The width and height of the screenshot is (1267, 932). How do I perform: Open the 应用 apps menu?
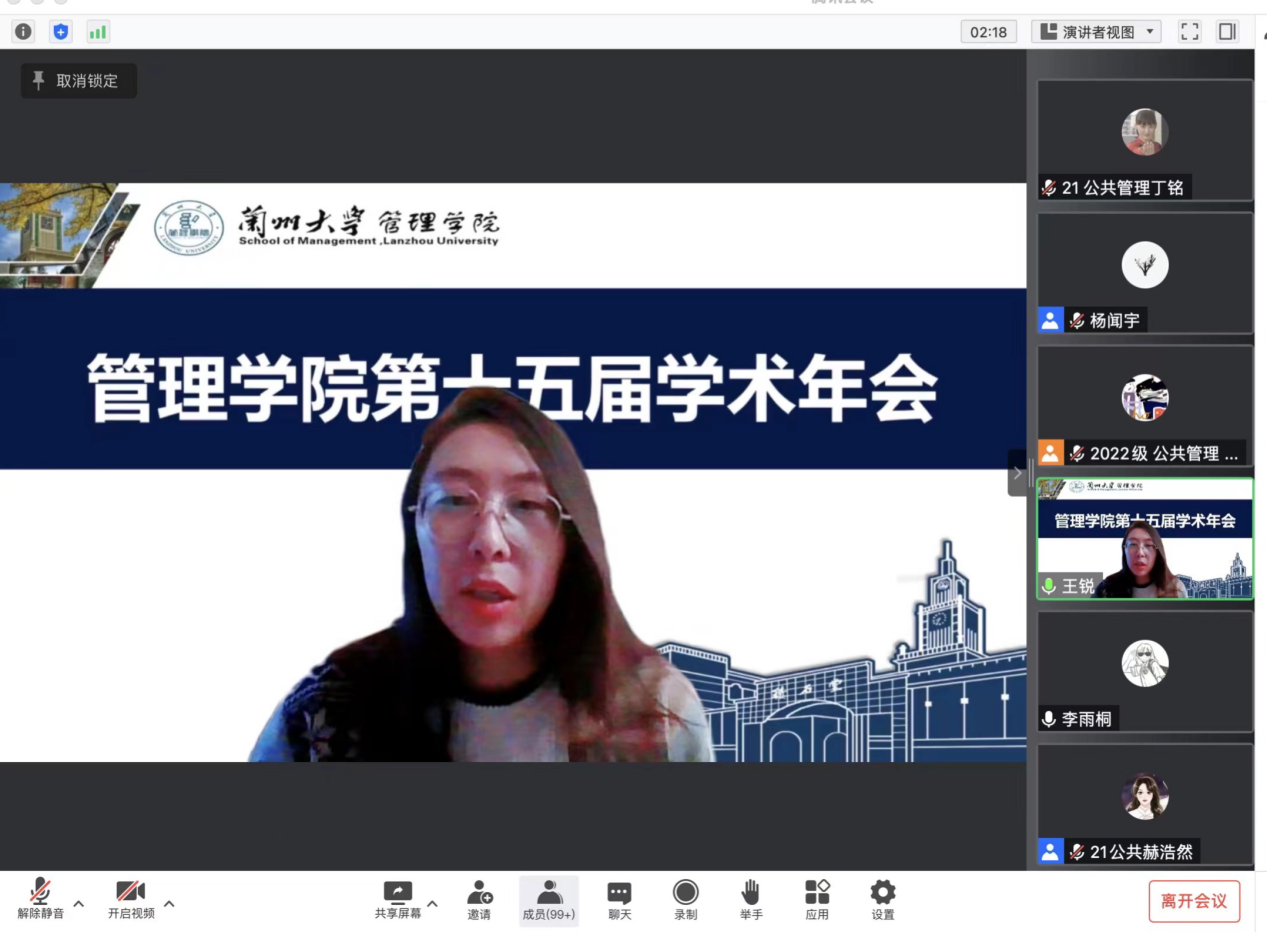[x=817, y=898]
